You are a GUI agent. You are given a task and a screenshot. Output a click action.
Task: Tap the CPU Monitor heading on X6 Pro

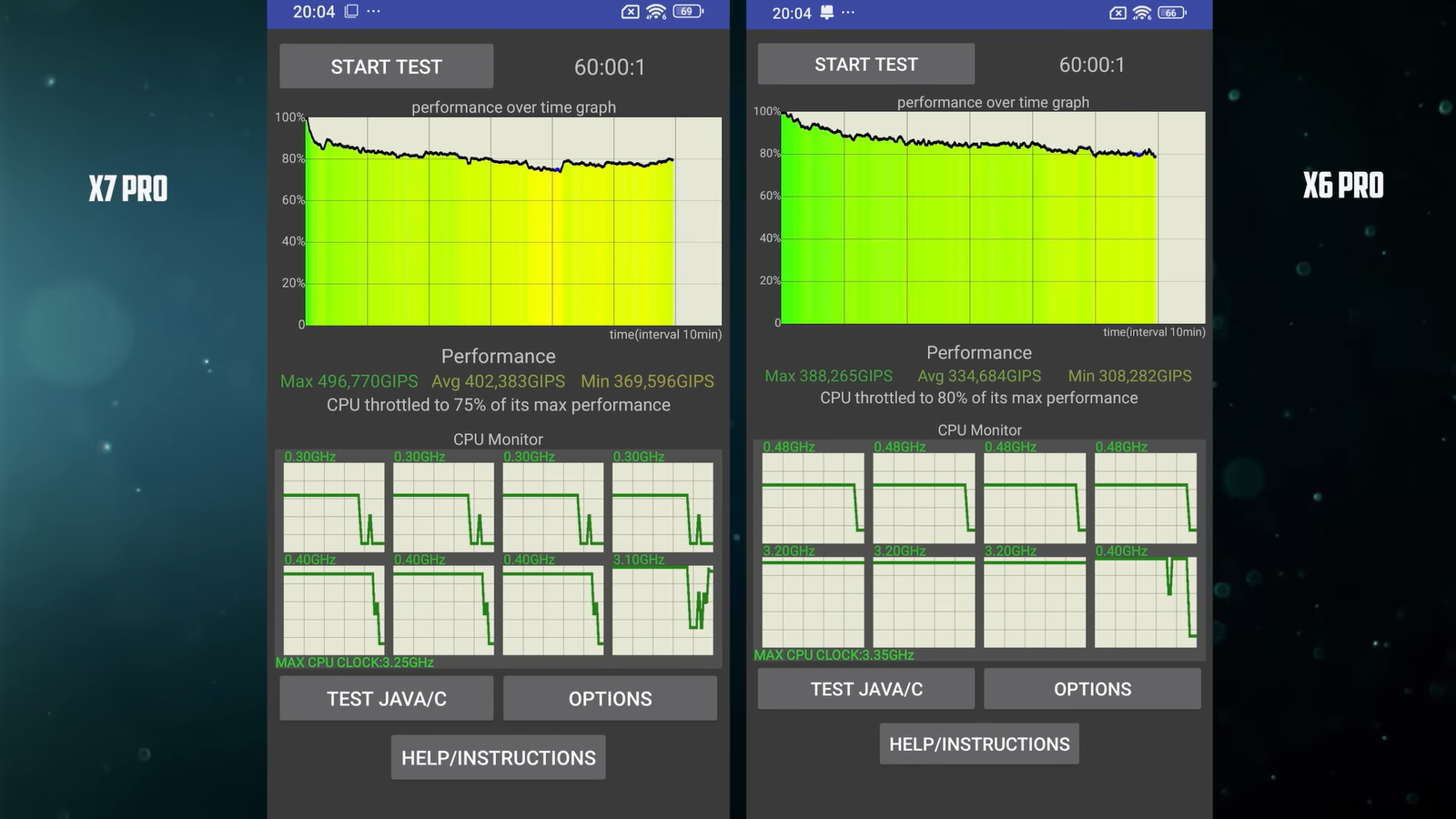click(x=980, y=430)
